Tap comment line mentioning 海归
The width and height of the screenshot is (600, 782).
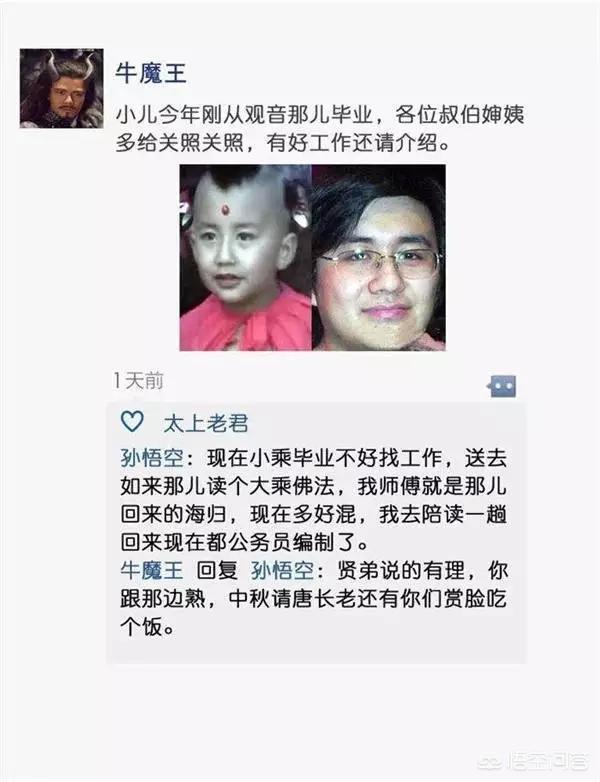(x=314, y=514)
